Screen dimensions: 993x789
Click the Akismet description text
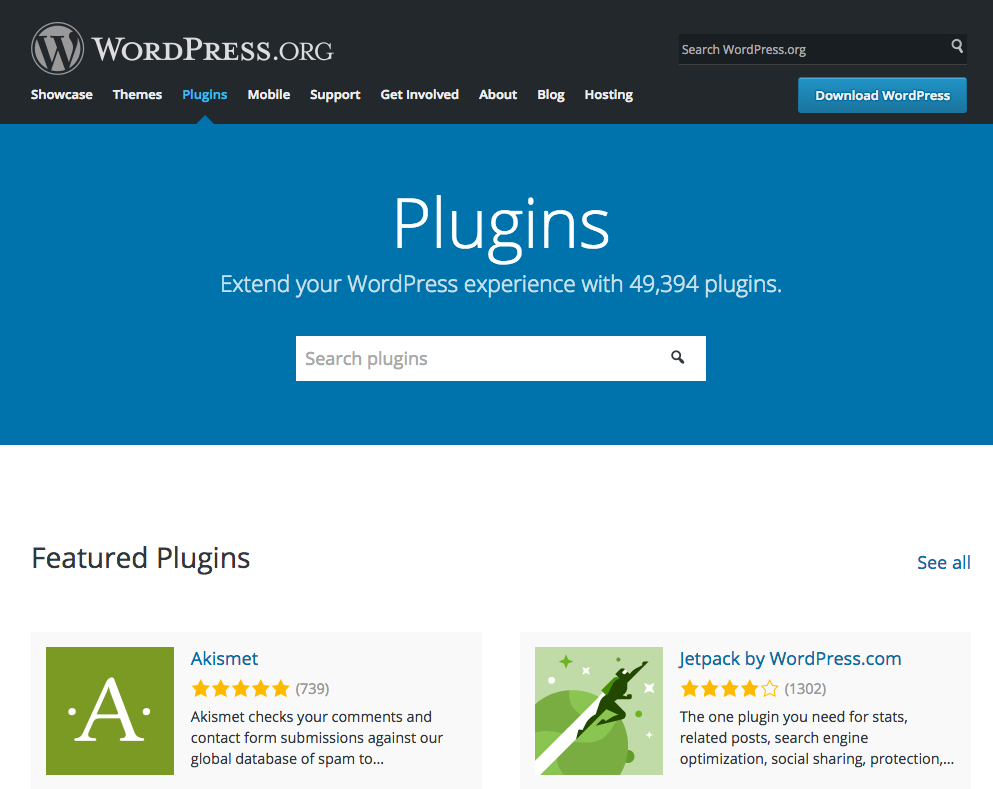(317, 738)
